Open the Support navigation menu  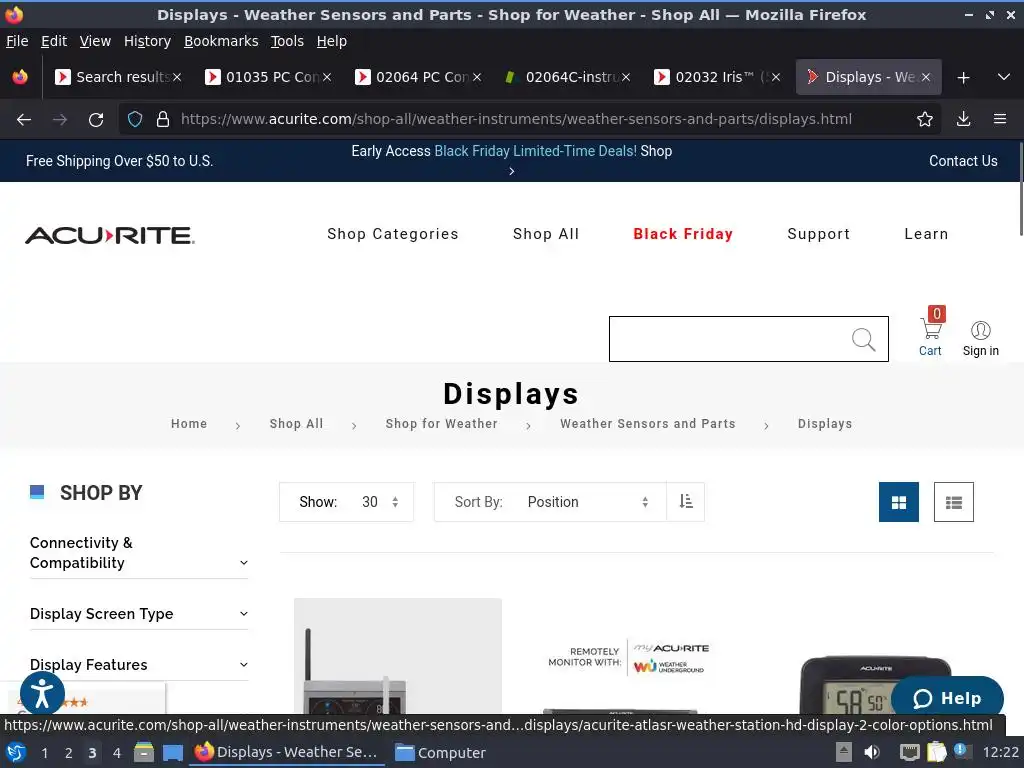click(x=818, y=234)
